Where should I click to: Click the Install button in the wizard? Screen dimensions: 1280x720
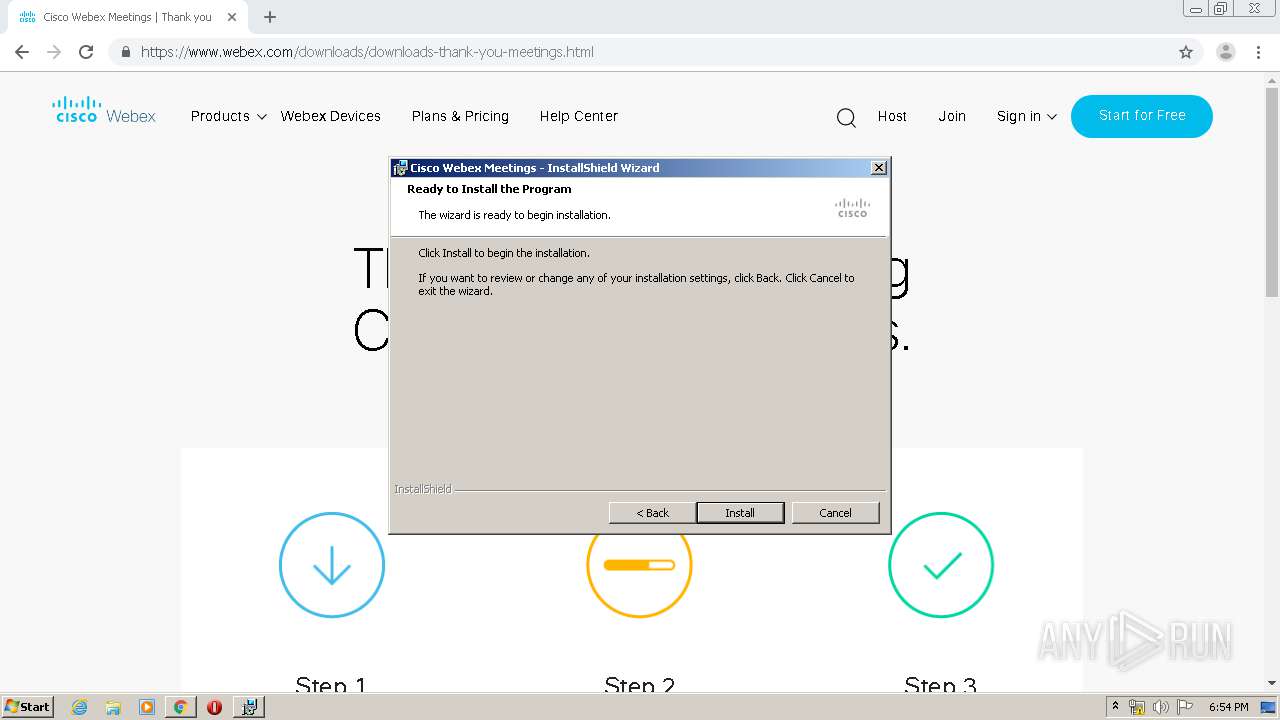pyautogui.click(x=740, y=513)
